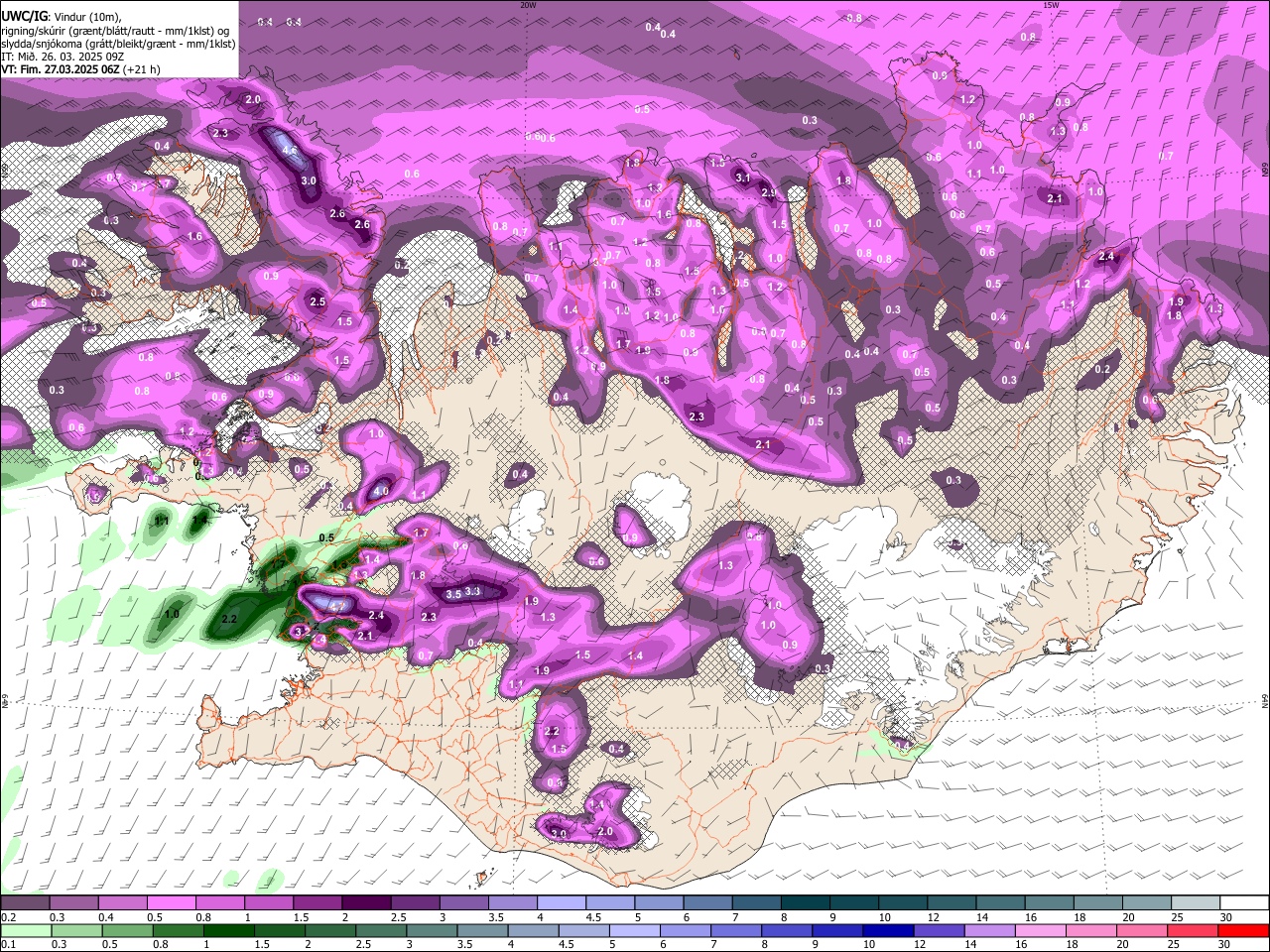This screenshot has width=1270, height=952.
Task: Select the pale pink swatch between 16 and 18
Action: (1041, 930)
